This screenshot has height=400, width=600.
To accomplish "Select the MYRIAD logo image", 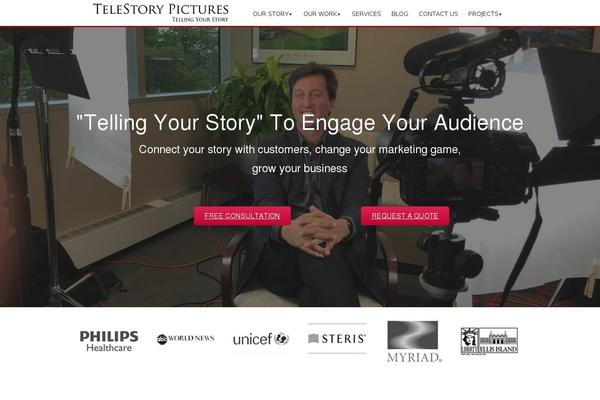I will [x=414, y=341].
